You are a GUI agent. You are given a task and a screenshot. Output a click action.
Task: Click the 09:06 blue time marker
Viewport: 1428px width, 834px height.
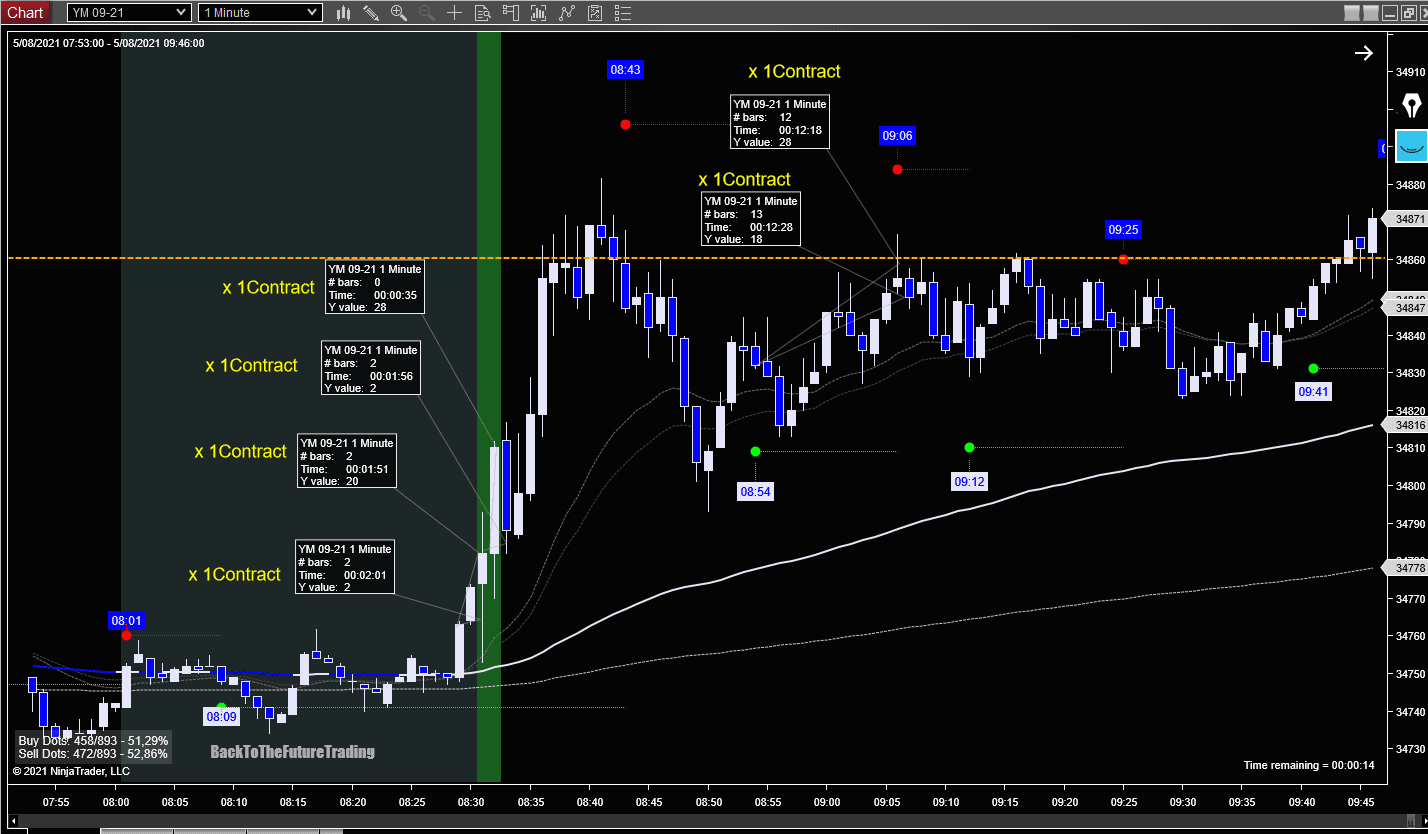[x=897, y=136]
